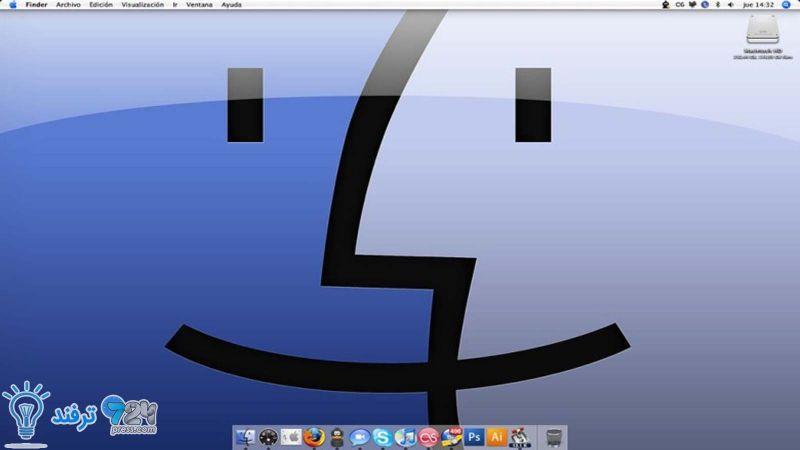Open the Last.fm dock icon
This screenshot has width=800, height=450.
coord(429,437)
